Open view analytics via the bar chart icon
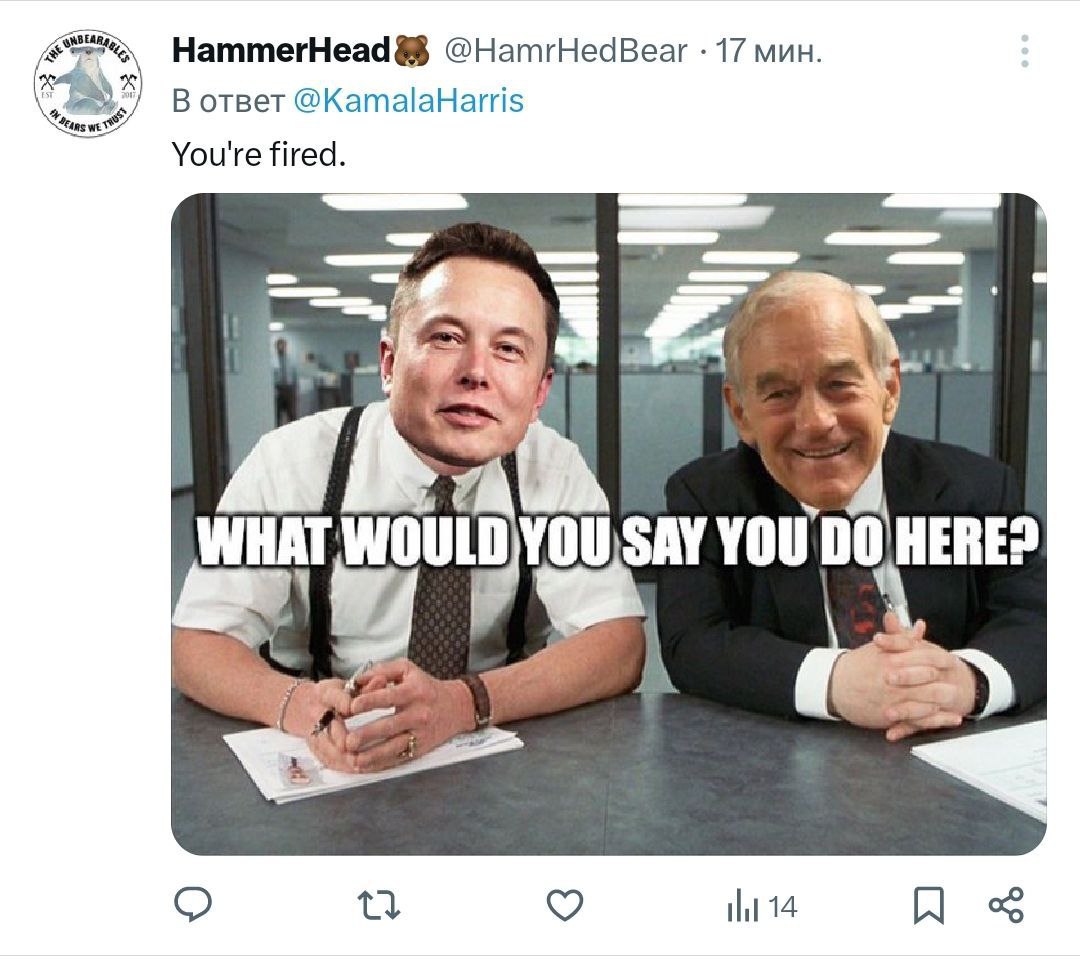The height and width of the screenshot is (959, 1080). coord(742,906)
